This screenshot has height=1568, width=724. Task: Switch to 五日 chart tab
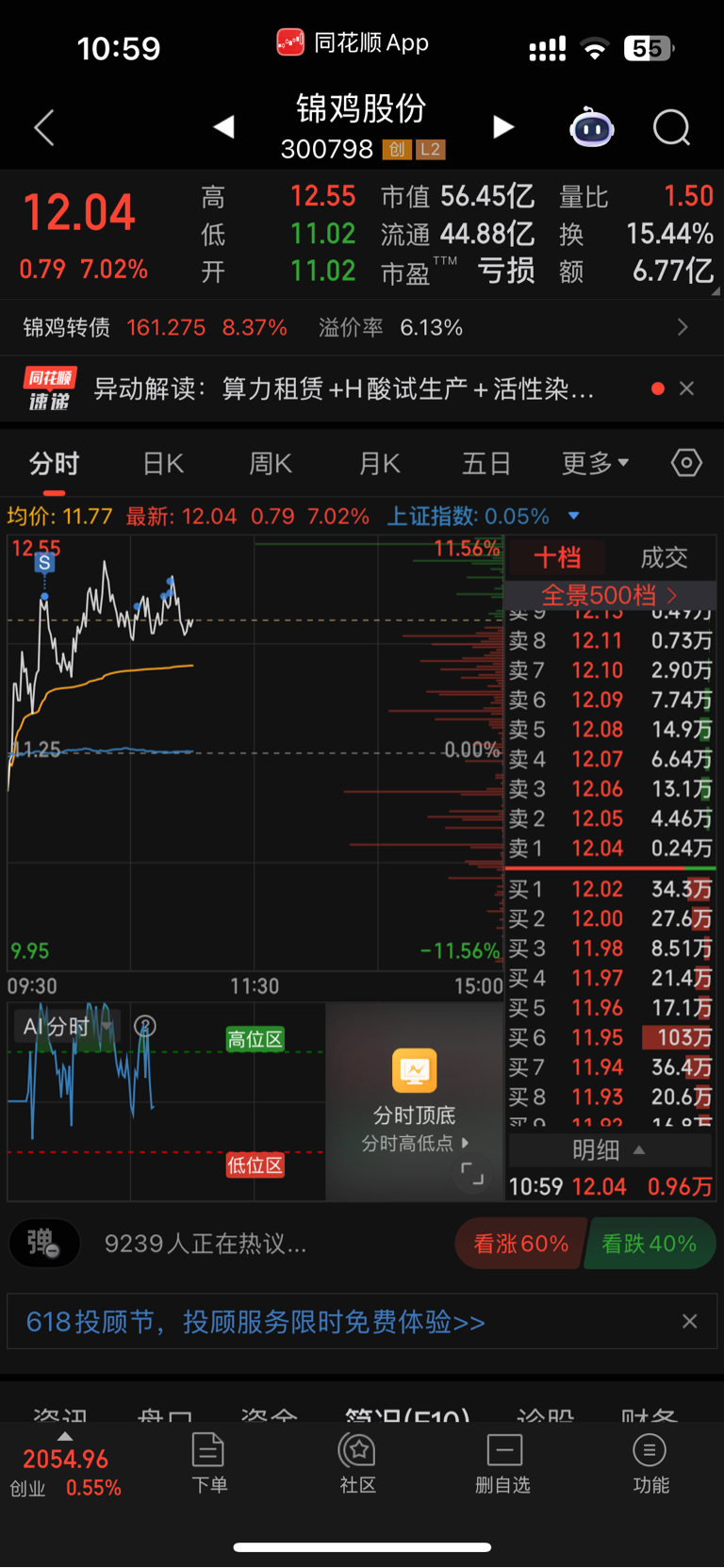[486, 463]
